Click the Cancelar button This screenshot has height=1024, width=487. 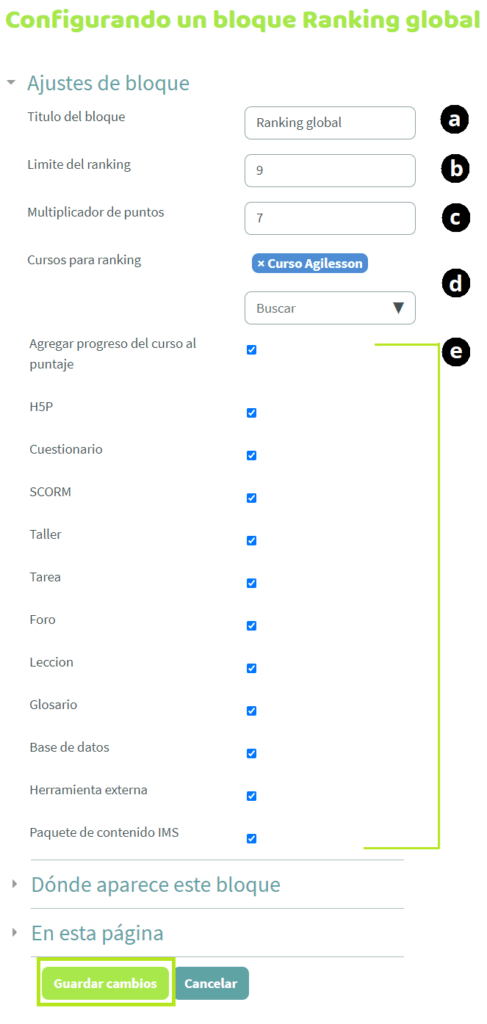(x=211, y=983)
